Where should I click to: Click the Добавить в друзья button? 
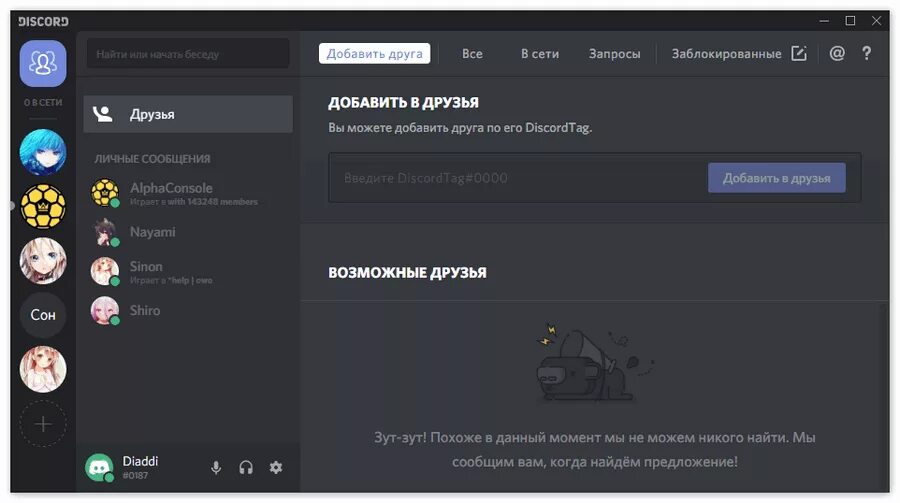click(777, 178)
